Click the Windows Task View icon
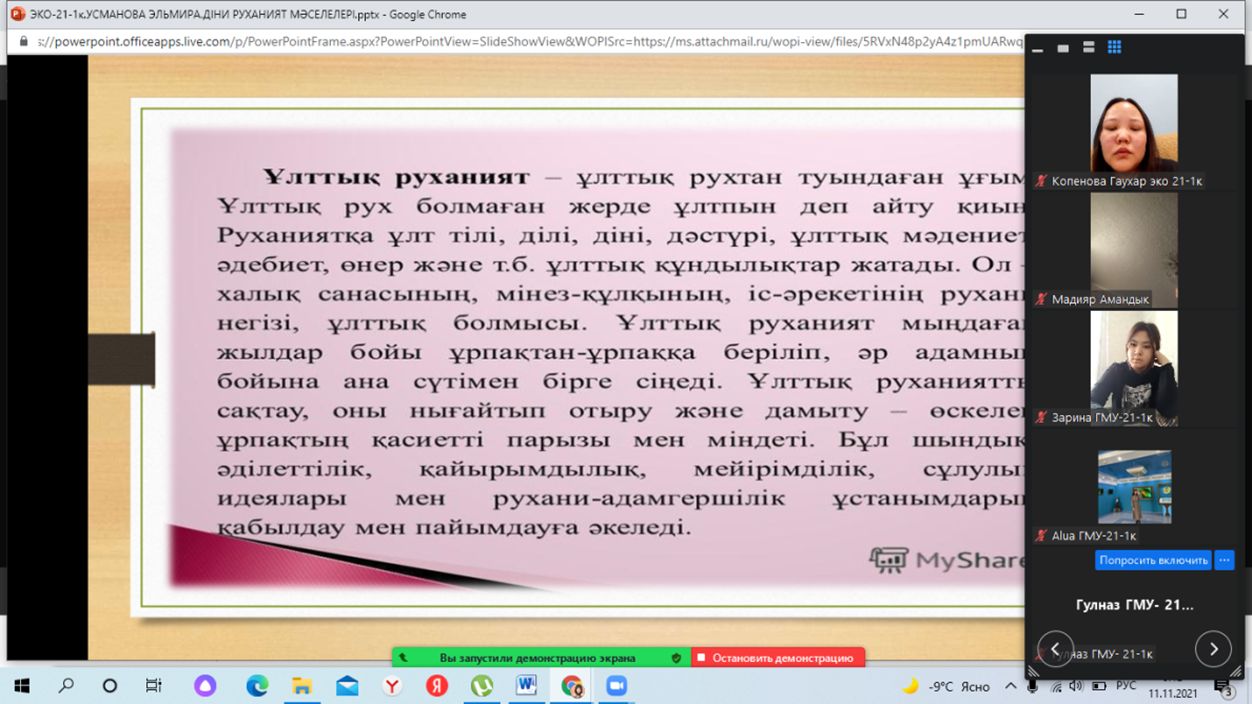Viewport: 1252px width, 704px height. pos(154,686)
